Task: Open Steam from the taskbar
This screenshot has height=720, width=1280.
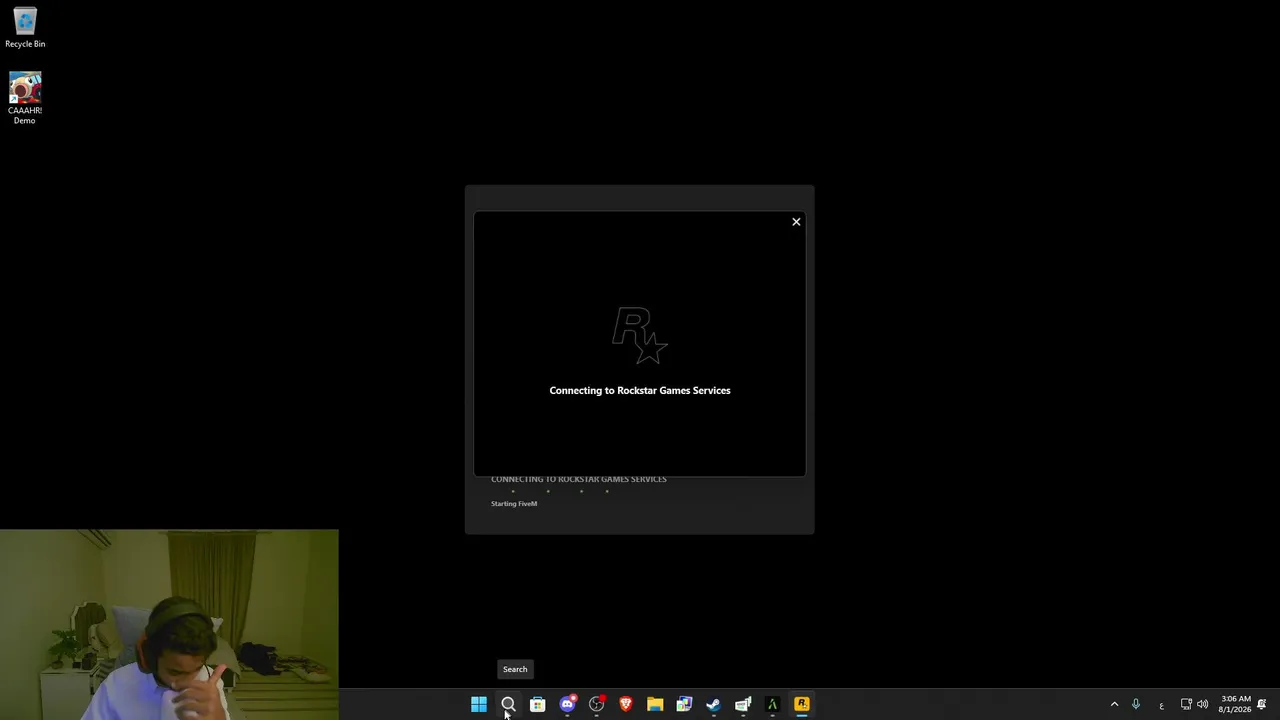Action: tap(713, 705)
